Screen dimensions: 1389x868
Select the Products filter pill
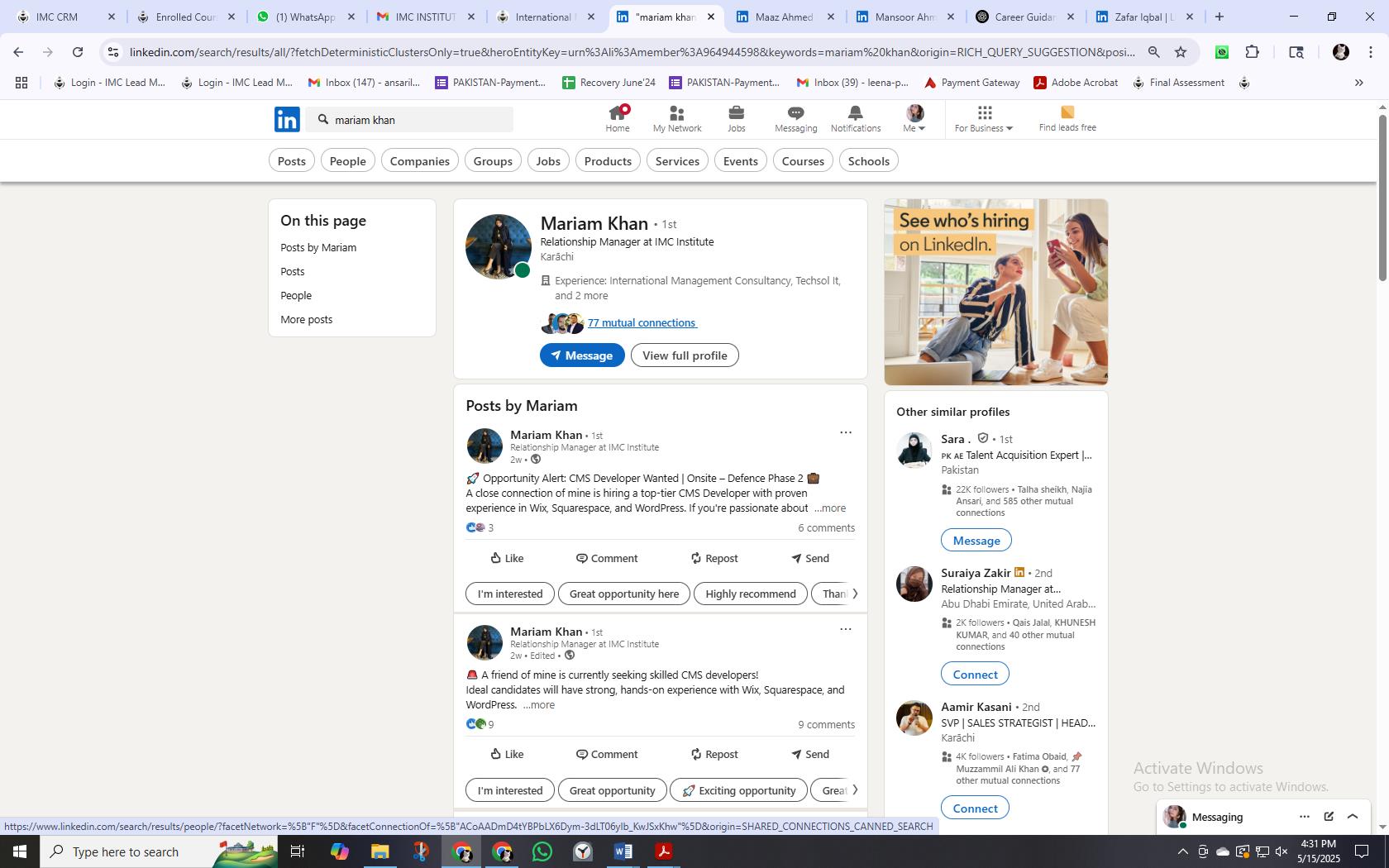[x=608, y=161]
